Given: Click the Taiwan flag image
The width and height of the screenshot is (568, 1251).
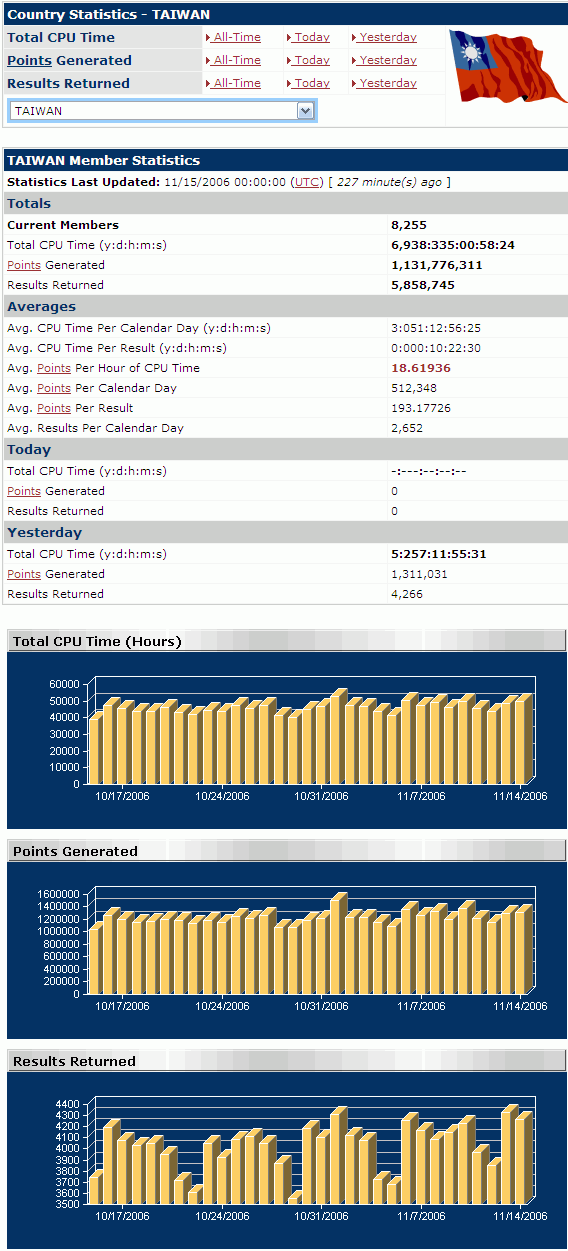Looking at the screenshot, I should [x=506, y=65].
